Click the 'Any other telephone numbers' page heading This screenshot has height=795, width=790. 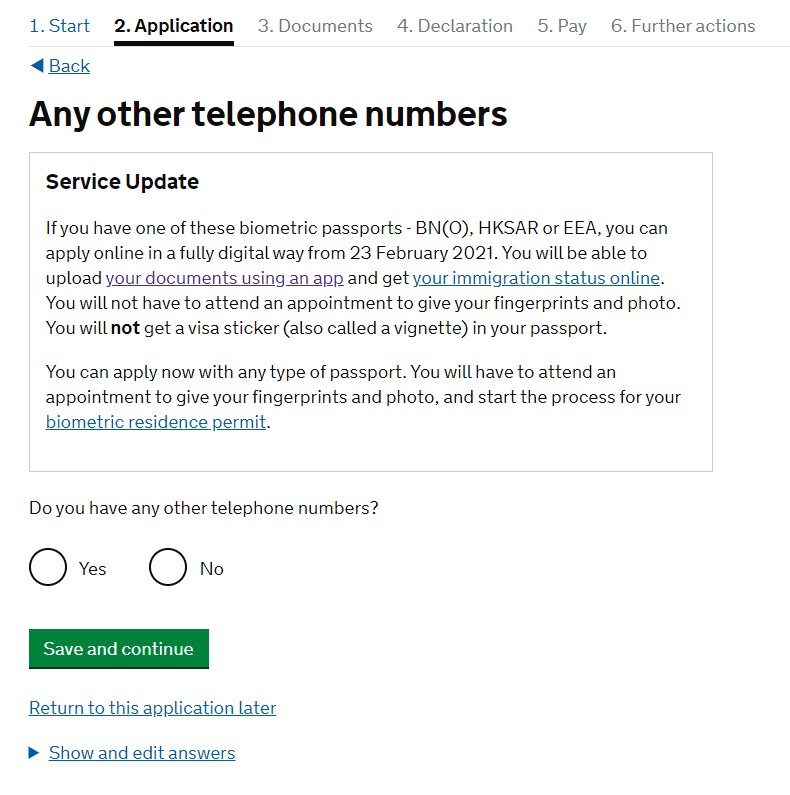point(268,115)
